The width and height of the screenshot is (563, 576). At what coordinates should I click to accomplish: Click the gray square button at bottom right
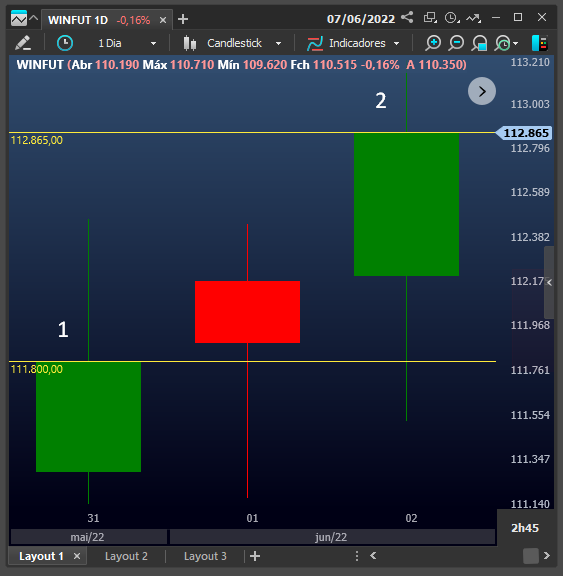(531, 556)
